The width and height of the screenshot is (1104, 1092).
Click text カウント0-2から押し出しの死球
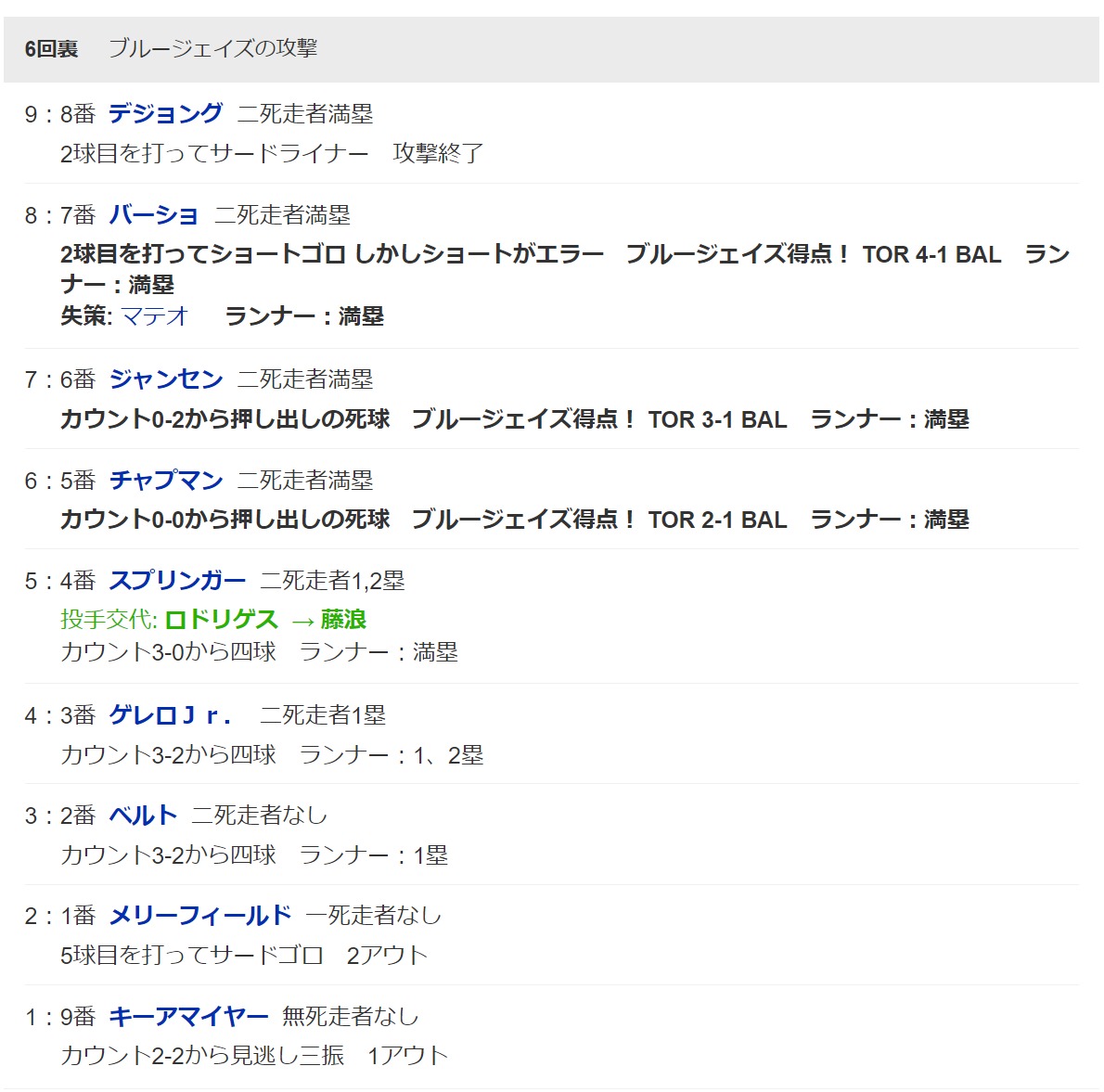225,419
